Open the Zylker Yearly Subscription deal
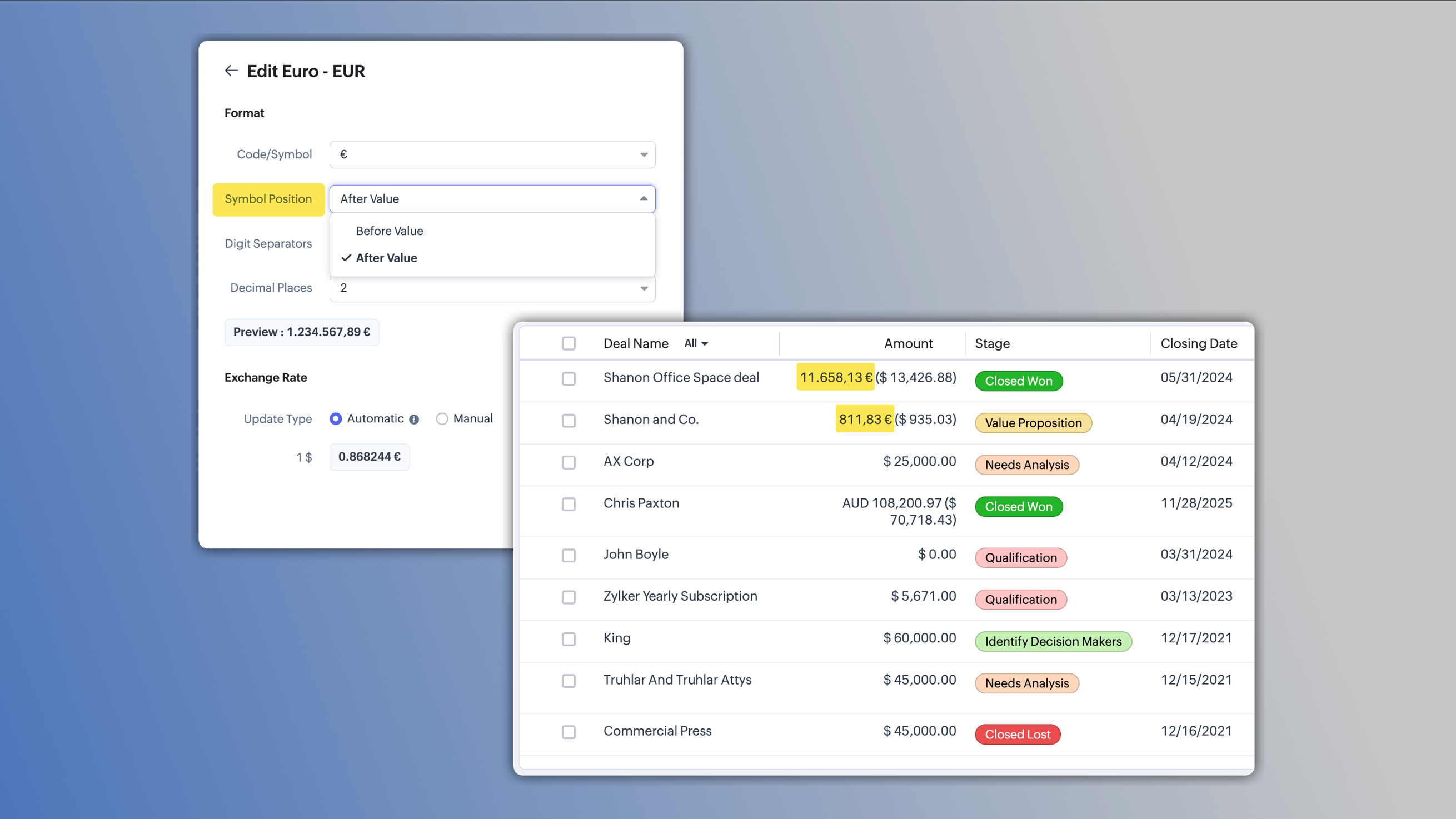The height and width of the screenshot is (819, 1456). point(680,596)
